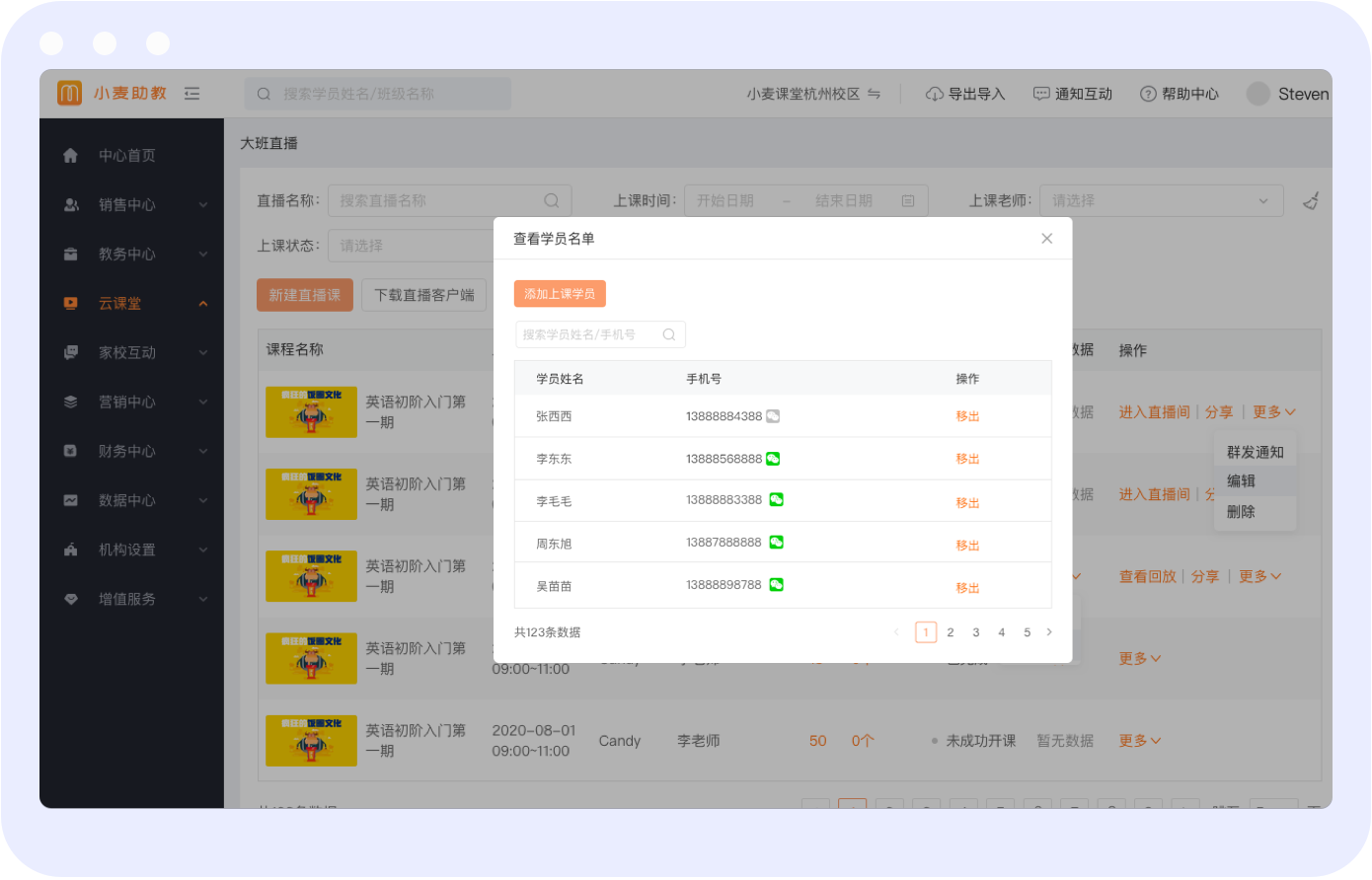Click the 机构设置 building icon
Screen dimensions: 1372x880
pyautogui.click(x=71, y=550)
